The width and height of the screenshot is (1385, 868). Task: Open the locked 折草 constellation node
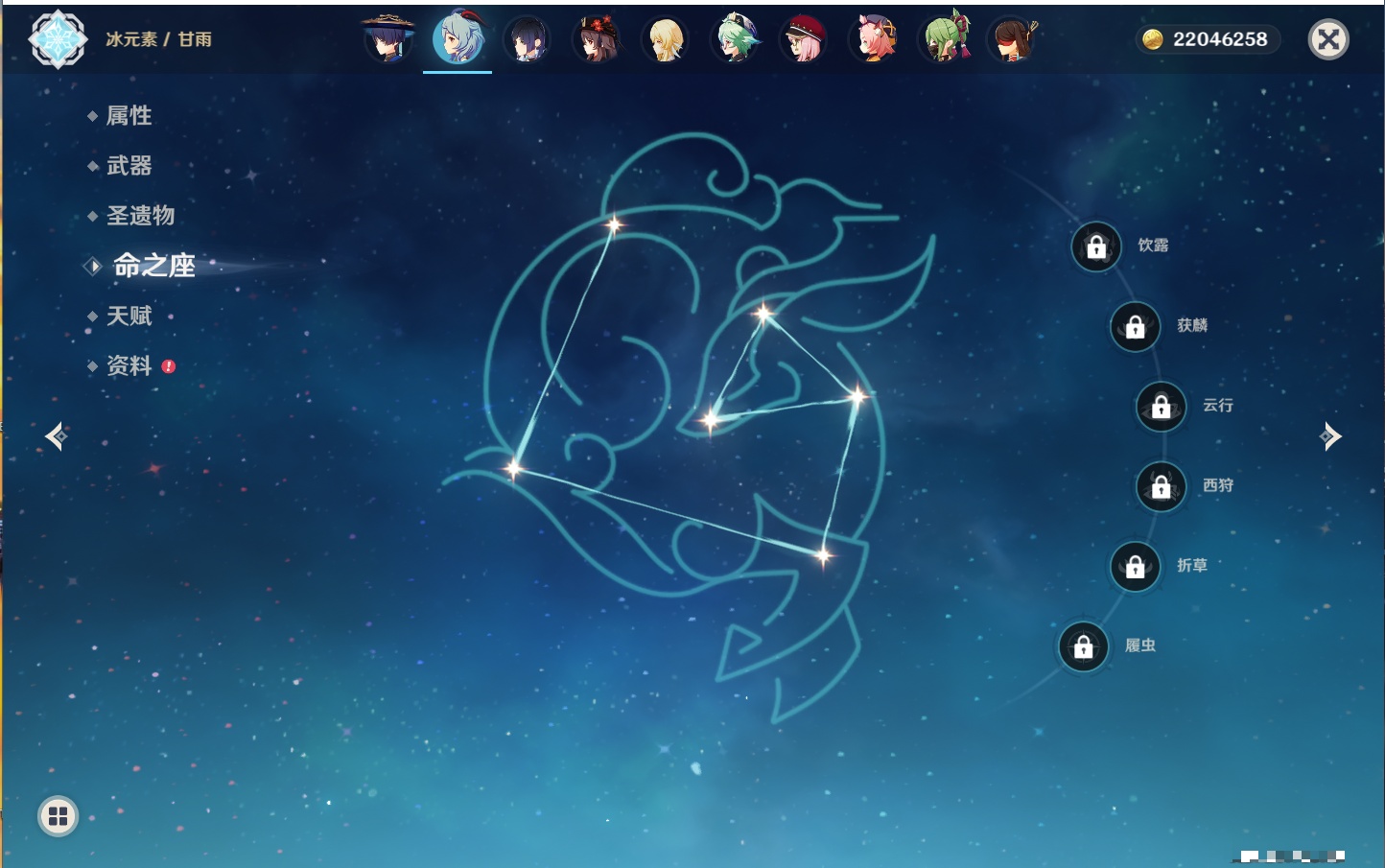click(1136, 567)
